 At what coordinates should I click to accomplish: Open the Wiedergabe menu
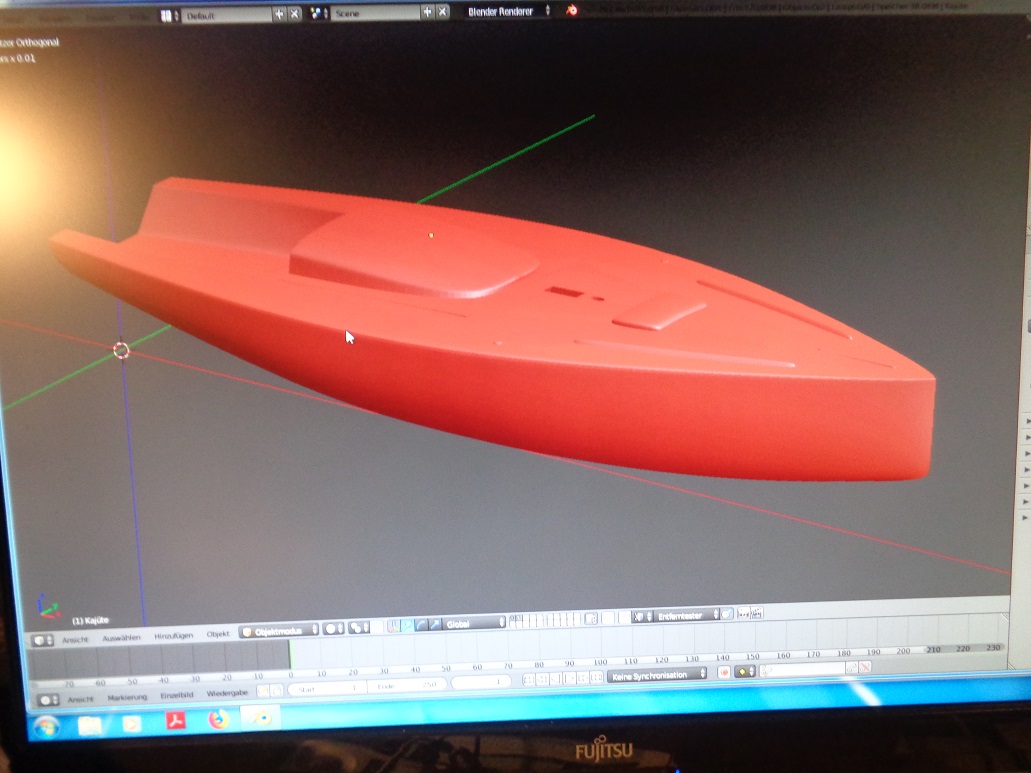click(x=227, y=693)
